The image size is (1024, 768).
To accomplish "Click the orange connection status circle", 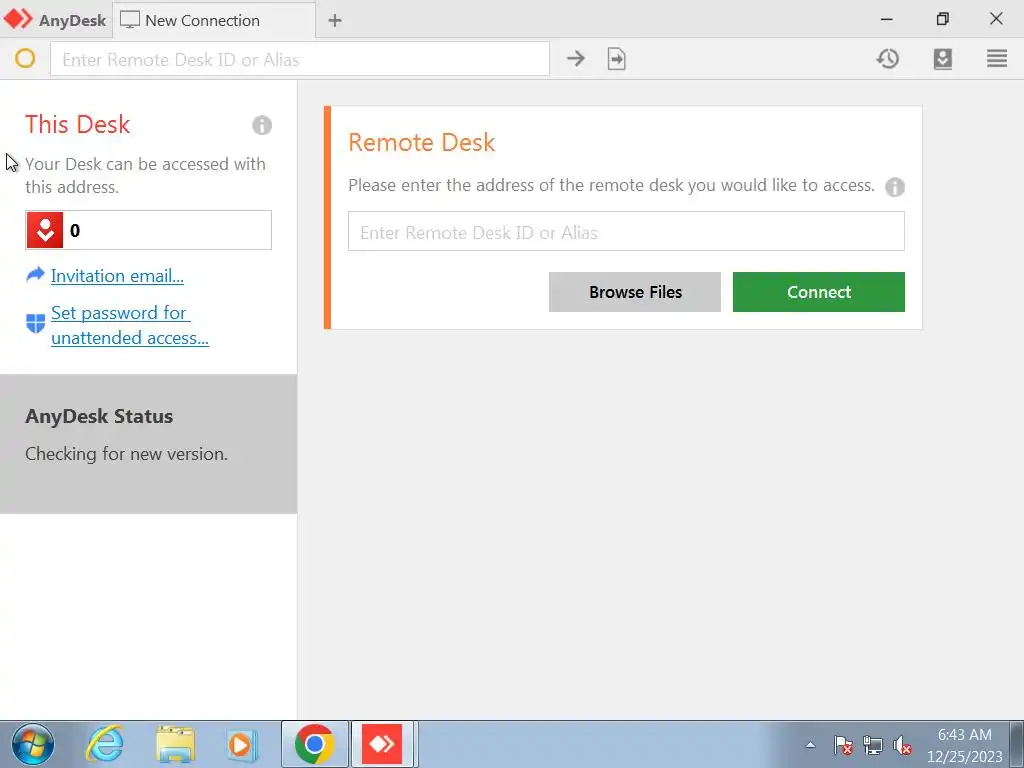I will 25,59.
